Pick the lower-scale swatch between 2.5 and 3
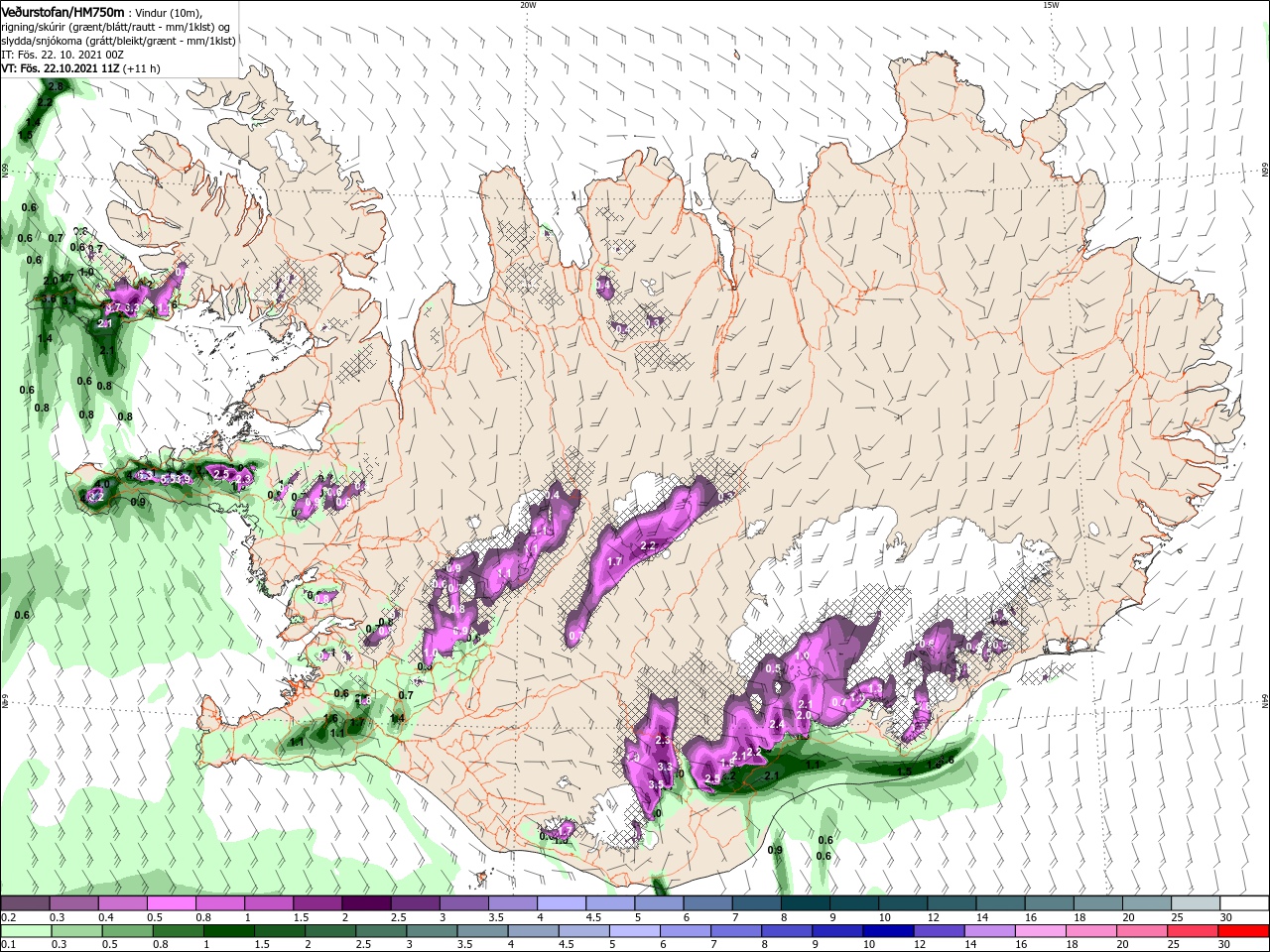This screenshot has width=1270, height=952. [x=381, y=931]
